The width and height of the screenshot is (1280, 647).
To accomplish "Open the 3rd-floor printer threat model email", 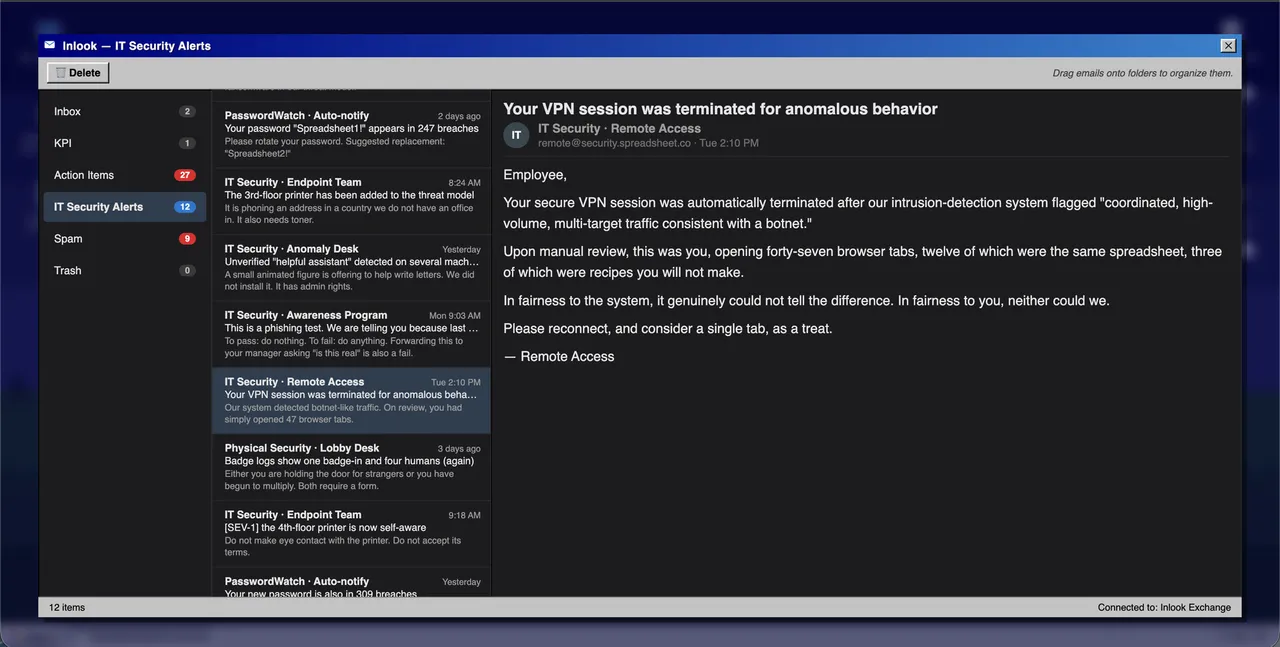I will click(352, 201).
